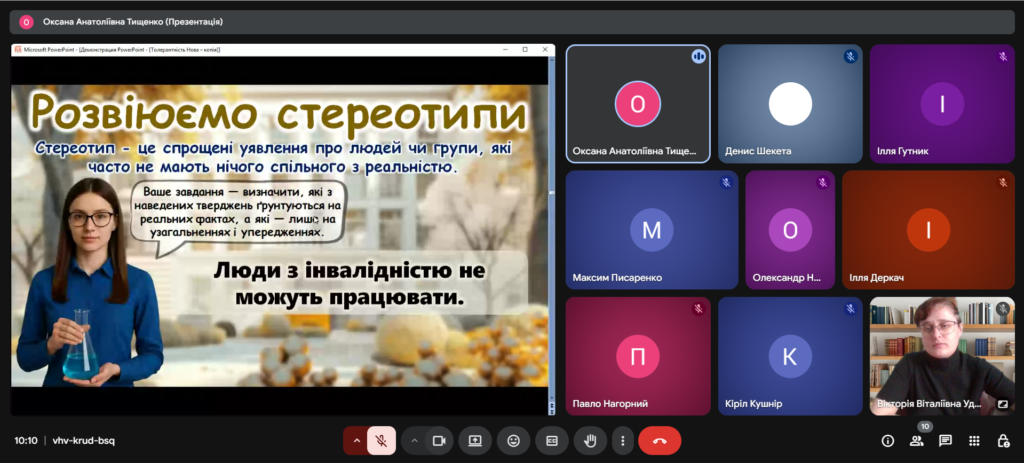Screen dimensions: 1024x463
Task: Turn on the camera
Action: [x=438, y=440]
